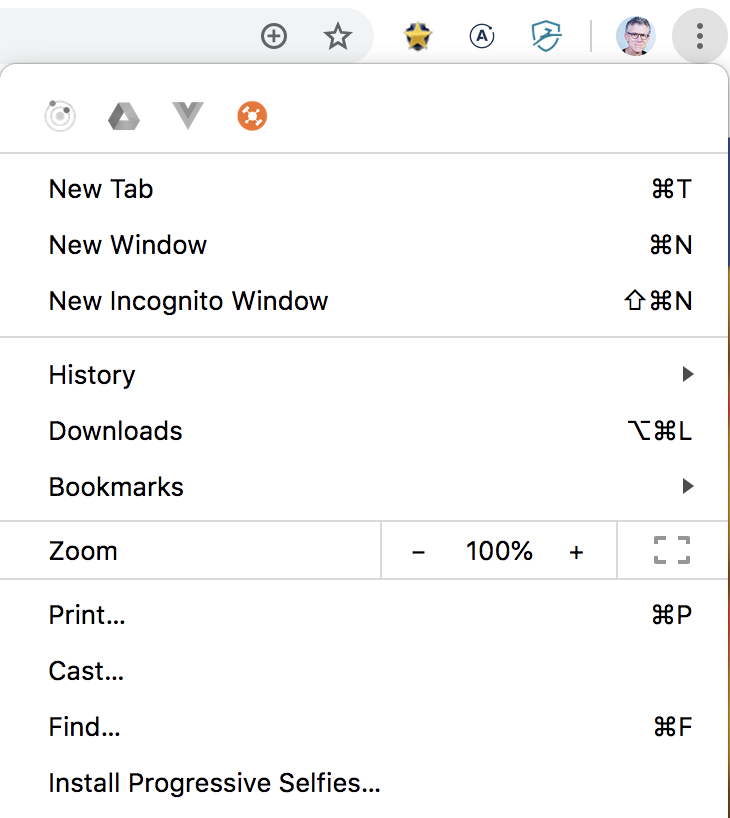
Task: Click the teal shield extension icon
Action: pyautogui.click(x=546, y=37)
